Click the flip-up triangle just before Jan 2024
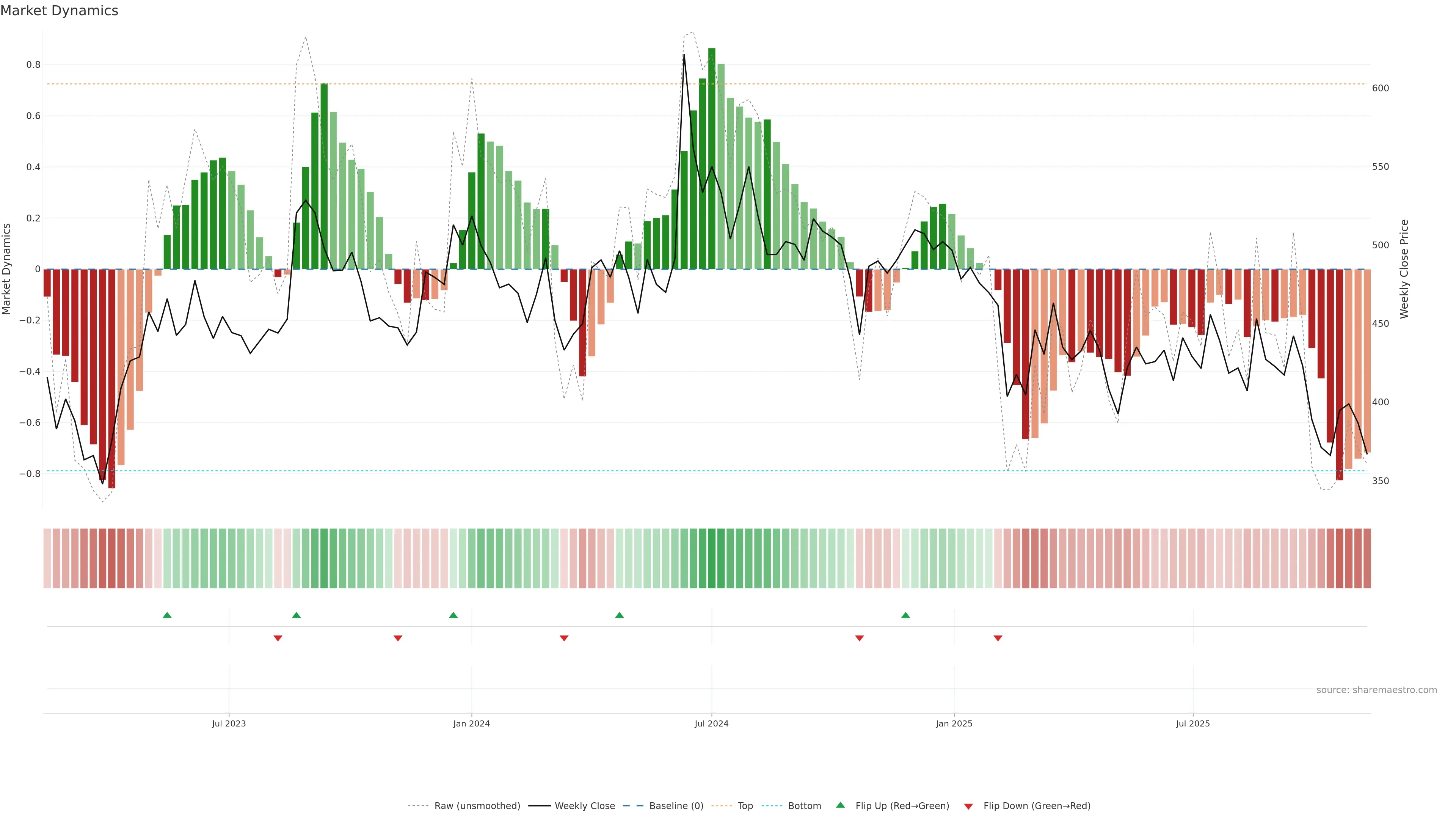 click(x=453, y=615)
